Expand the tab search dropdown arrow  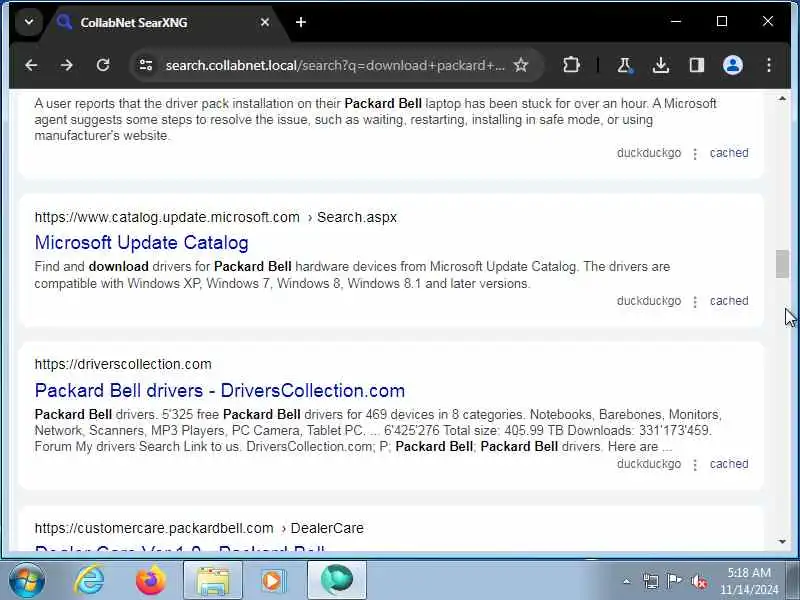click(29, 22)
